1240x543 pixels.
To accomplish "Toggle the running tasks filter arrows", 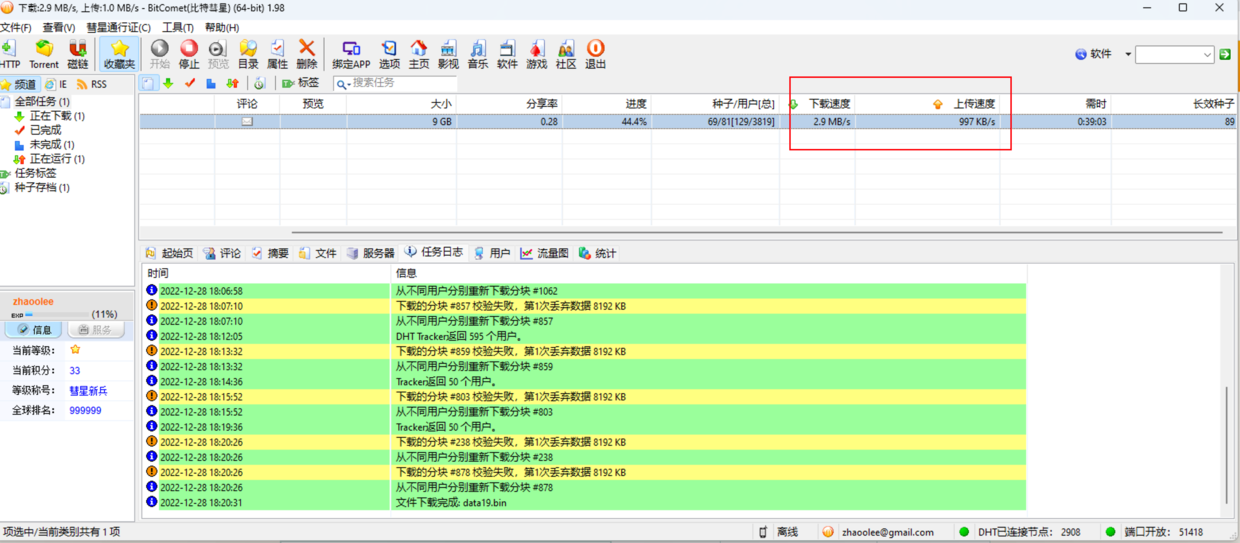I will pos(232,83).
